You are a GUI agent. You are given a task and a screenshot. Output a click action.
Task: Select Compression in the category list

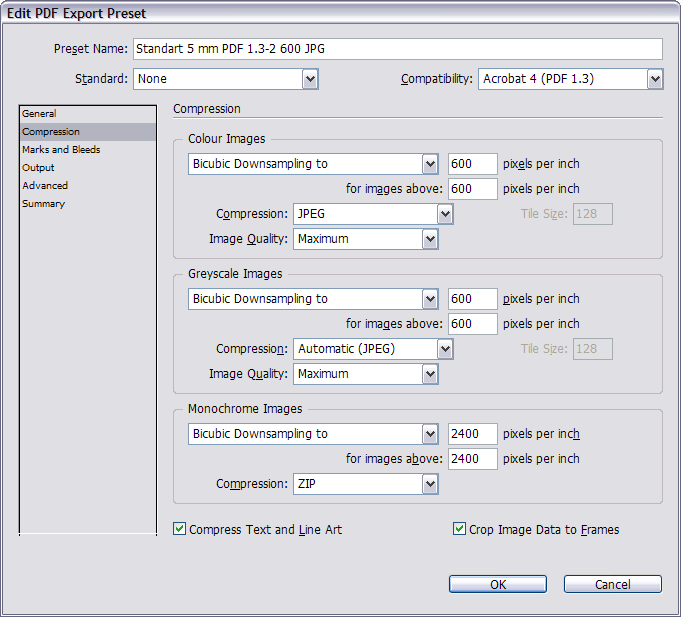tap(88, 132)
